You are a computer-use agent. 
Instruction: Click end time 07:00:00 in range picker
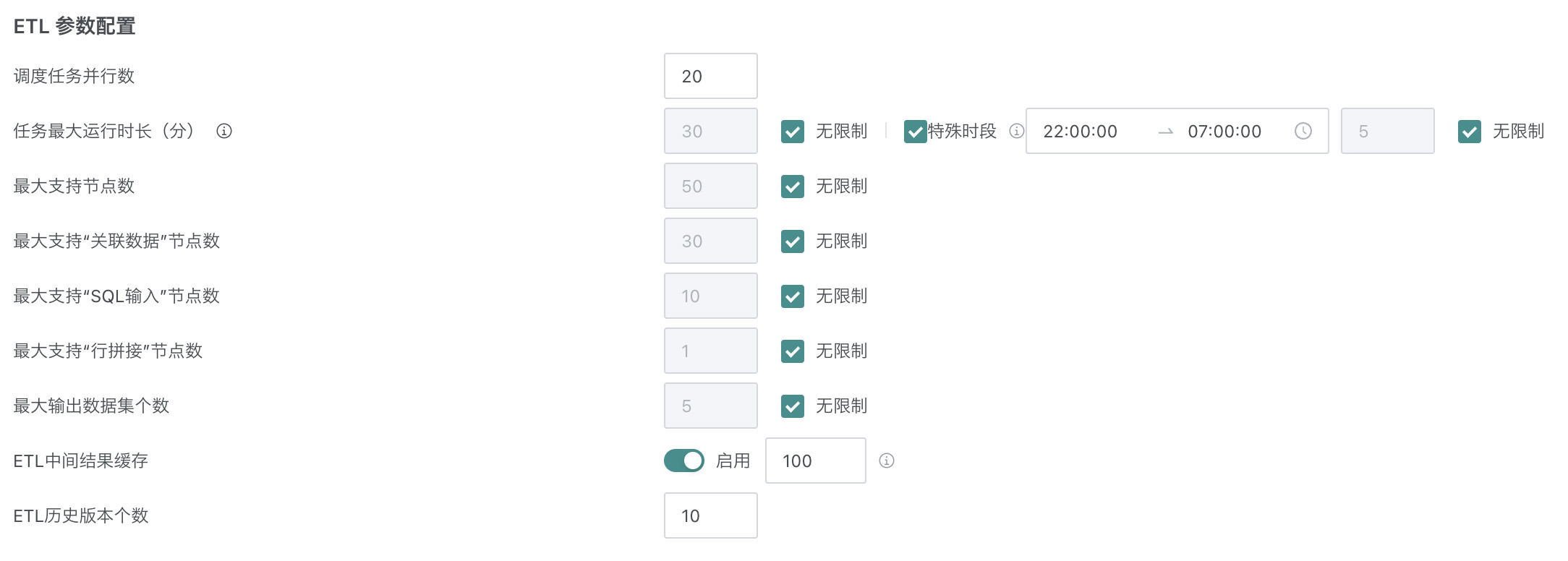[1224, 131]
